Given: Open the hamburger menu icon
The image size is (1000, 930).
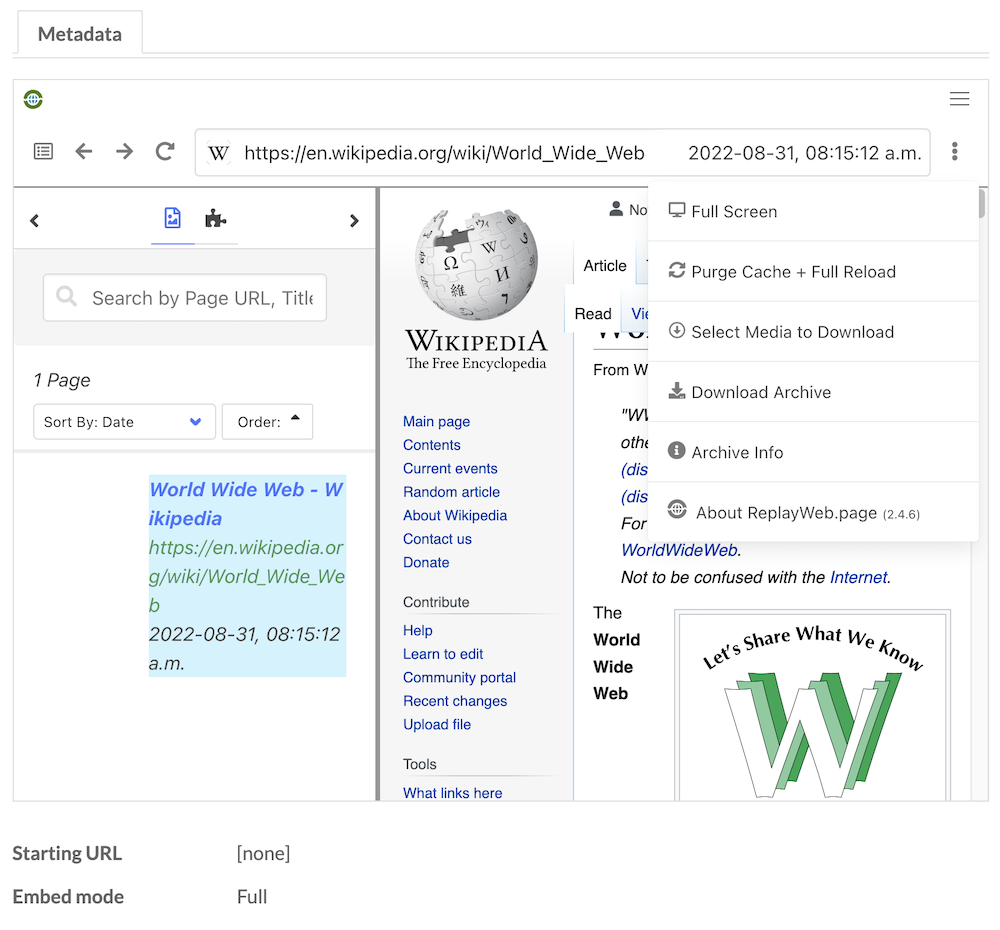Looking at the screenshot, I should [x=959, y=99].
